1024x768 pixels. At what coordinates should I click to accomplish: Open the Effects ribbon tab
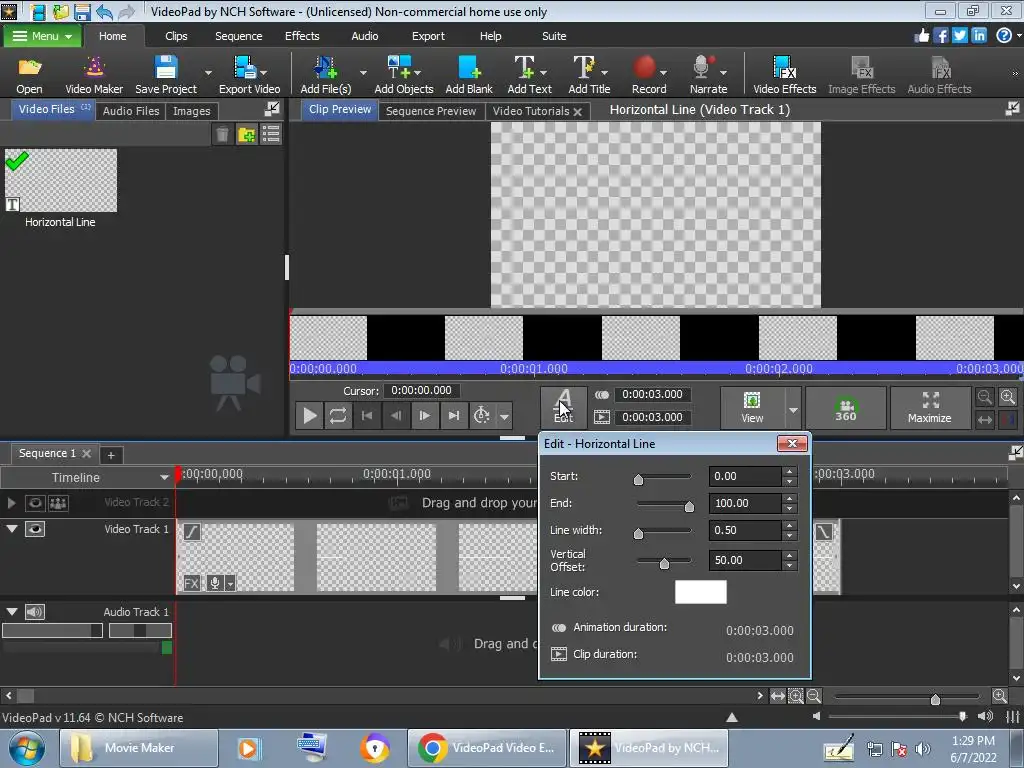[302, 36]
